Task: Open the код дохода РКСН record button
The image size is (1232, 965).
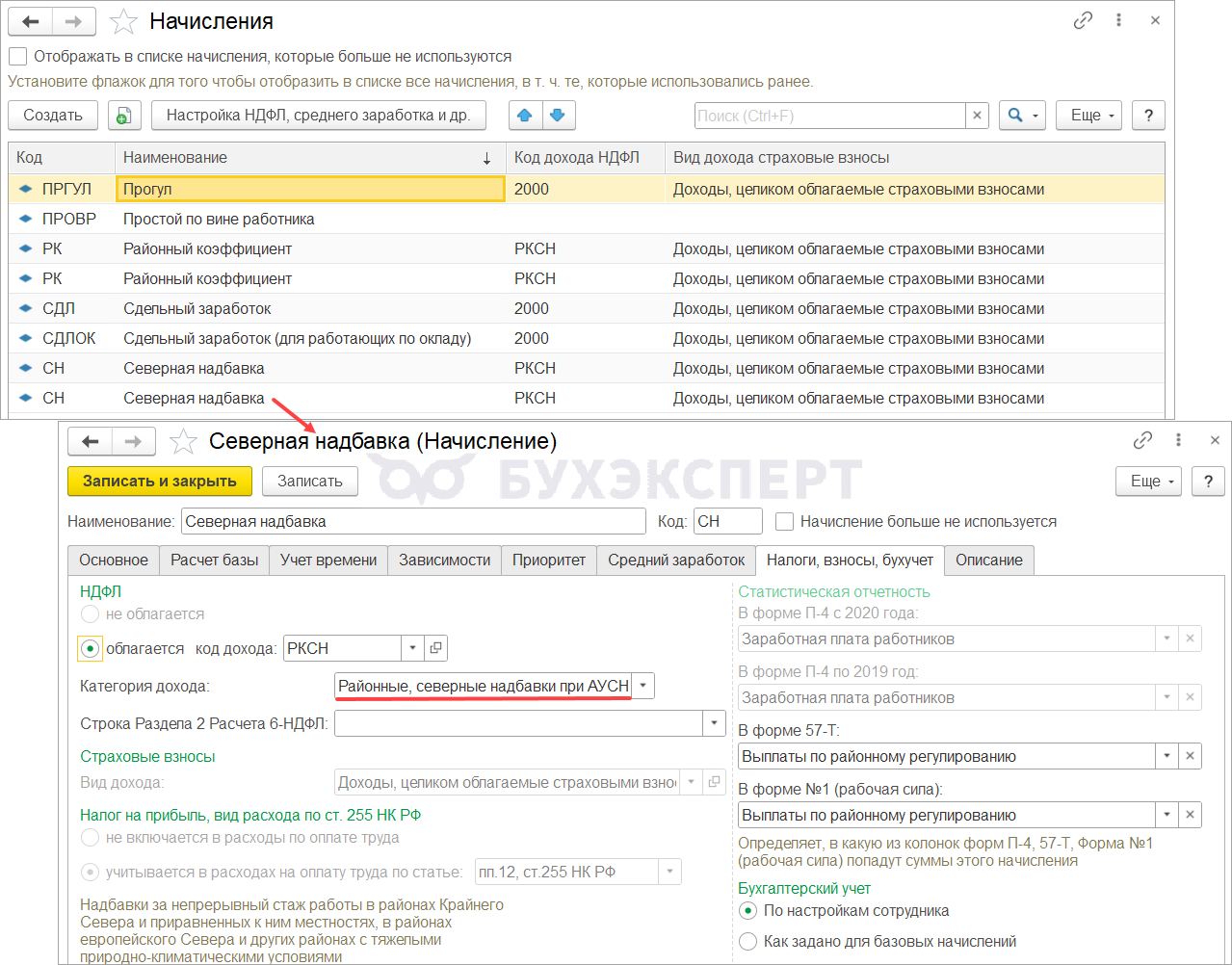Action: point(435,648)
